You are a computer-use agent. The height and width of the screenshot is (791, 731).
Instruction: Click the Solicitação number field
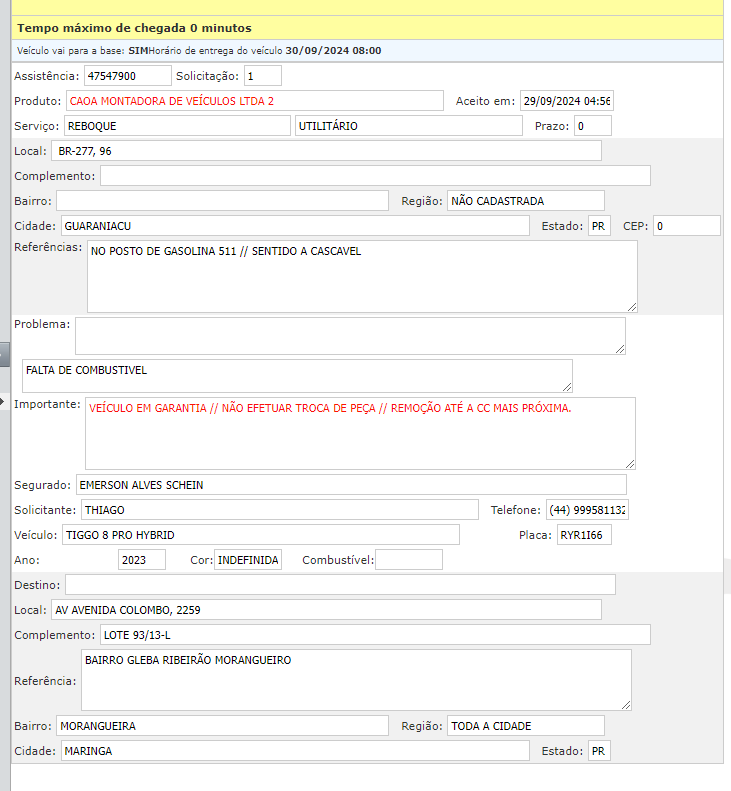tap(263, 76)
